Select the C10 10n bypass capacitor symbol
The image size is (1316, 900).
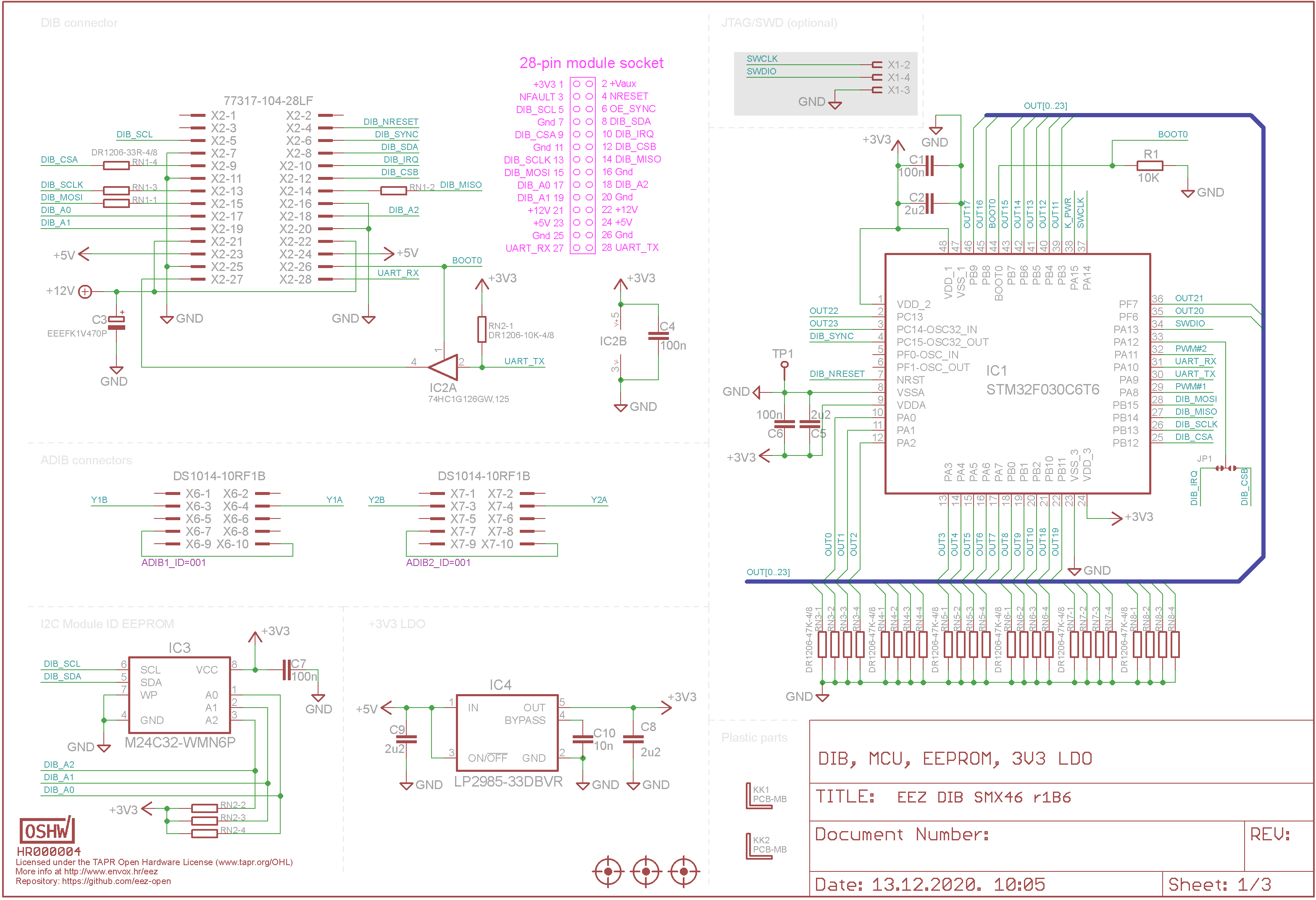click(583, 739)
